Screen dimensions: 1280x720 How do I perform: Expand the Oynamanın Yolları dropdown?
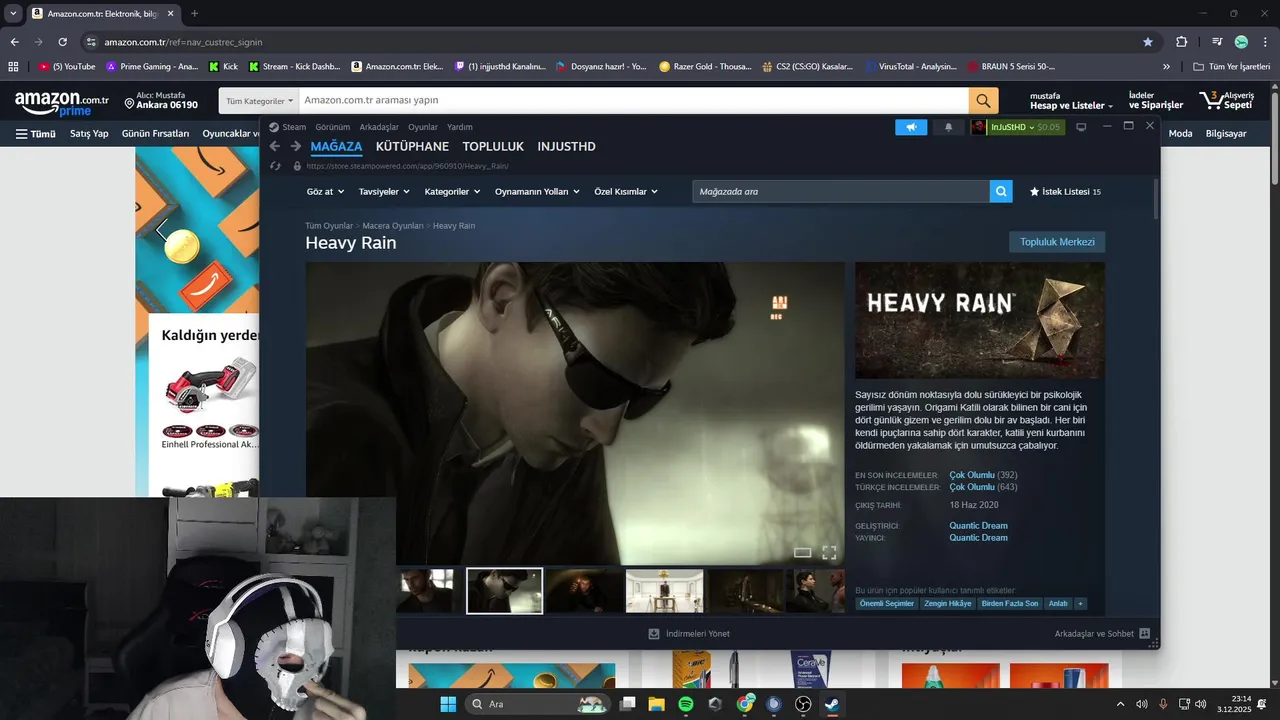[x=537, y=191]
